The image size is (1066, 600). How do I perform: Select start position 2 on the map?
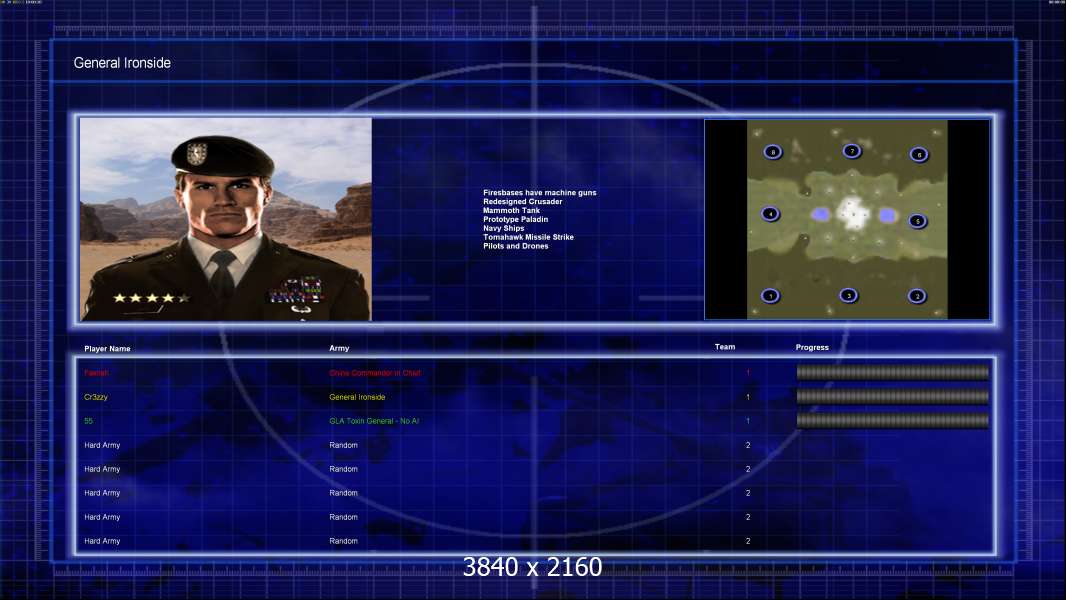click(x=917, y=296)
